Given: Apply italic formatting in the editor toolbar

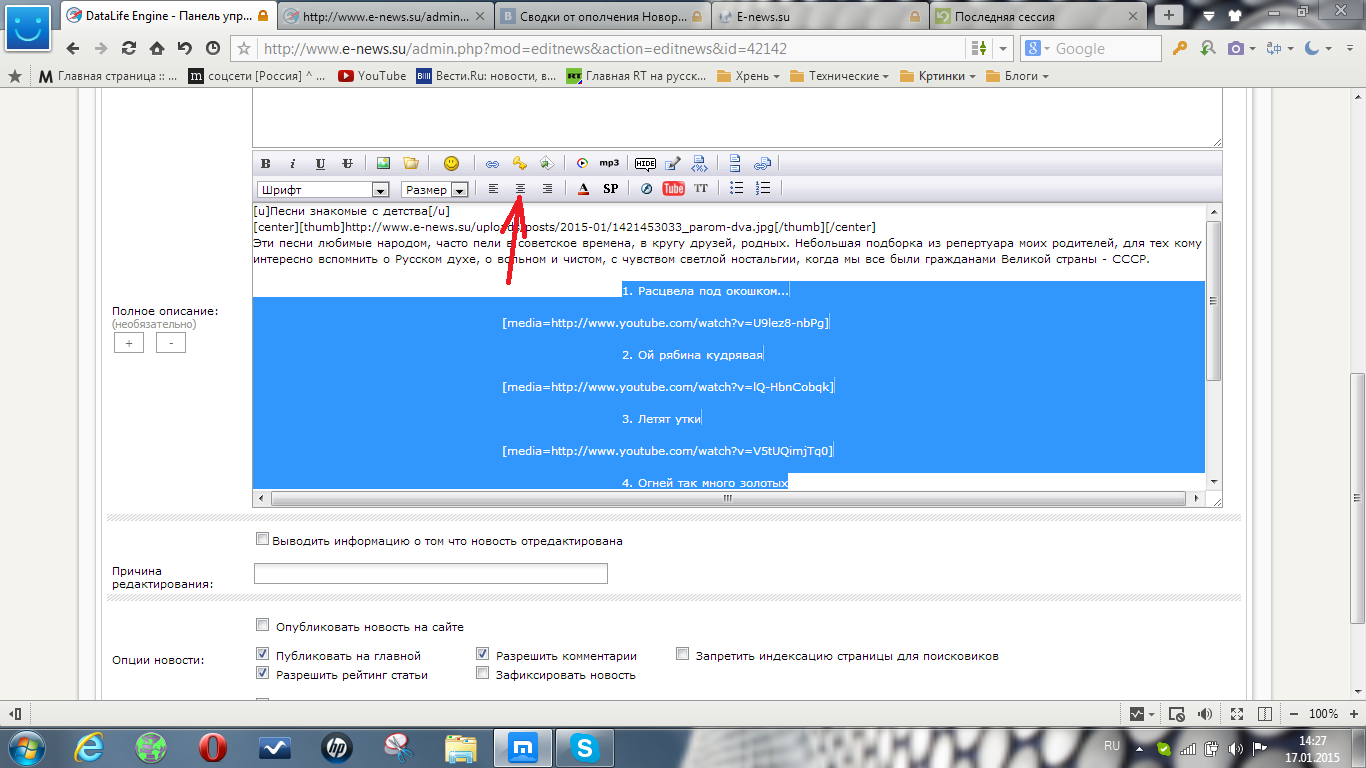Looking at the screenshot, I should (293, 163).
